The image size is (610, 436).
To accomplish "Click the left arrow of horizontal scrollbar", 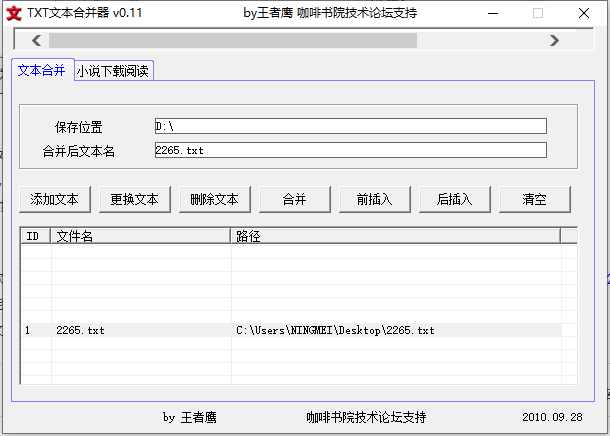I will coord(36,40).
